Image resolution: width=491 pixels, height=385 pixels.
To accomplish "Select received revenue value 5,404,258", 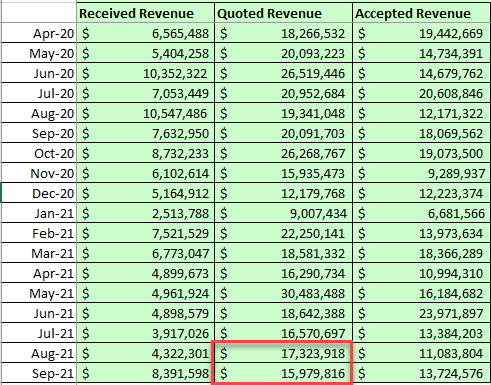I will click(145, 53).
